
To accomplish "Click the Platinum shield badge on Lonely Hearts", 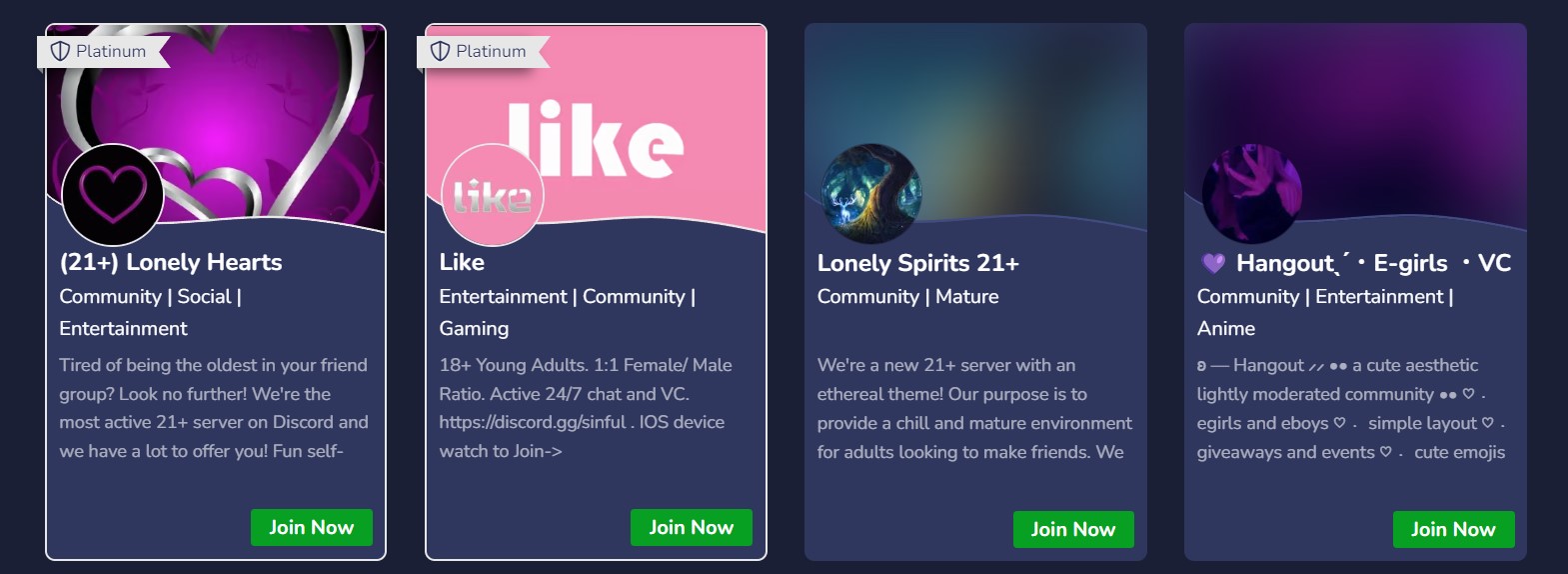I will [100, 51].
